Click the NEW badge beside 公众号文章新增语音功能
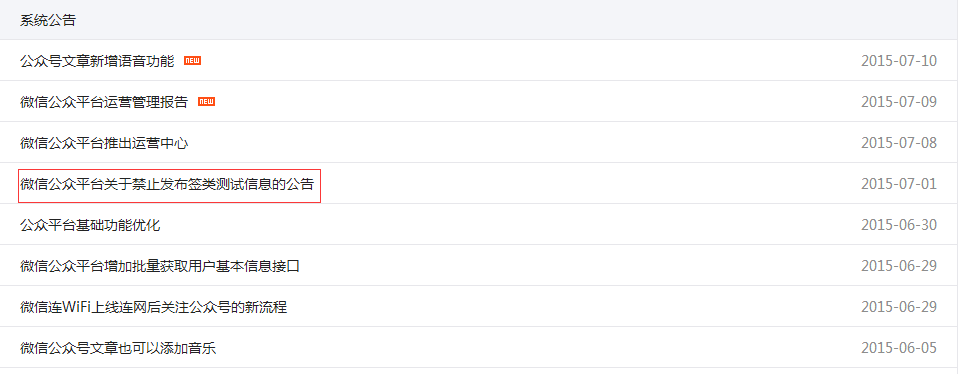Viewport: 962px width, 374px height. pyautogui.click(x=193, y=61)
